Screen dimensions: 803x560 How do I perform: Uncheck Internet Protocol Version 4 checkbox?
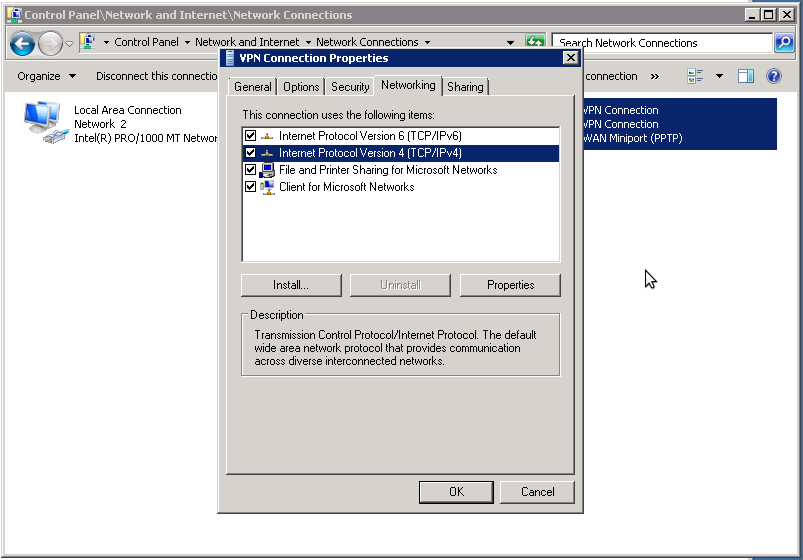point(250,153)
